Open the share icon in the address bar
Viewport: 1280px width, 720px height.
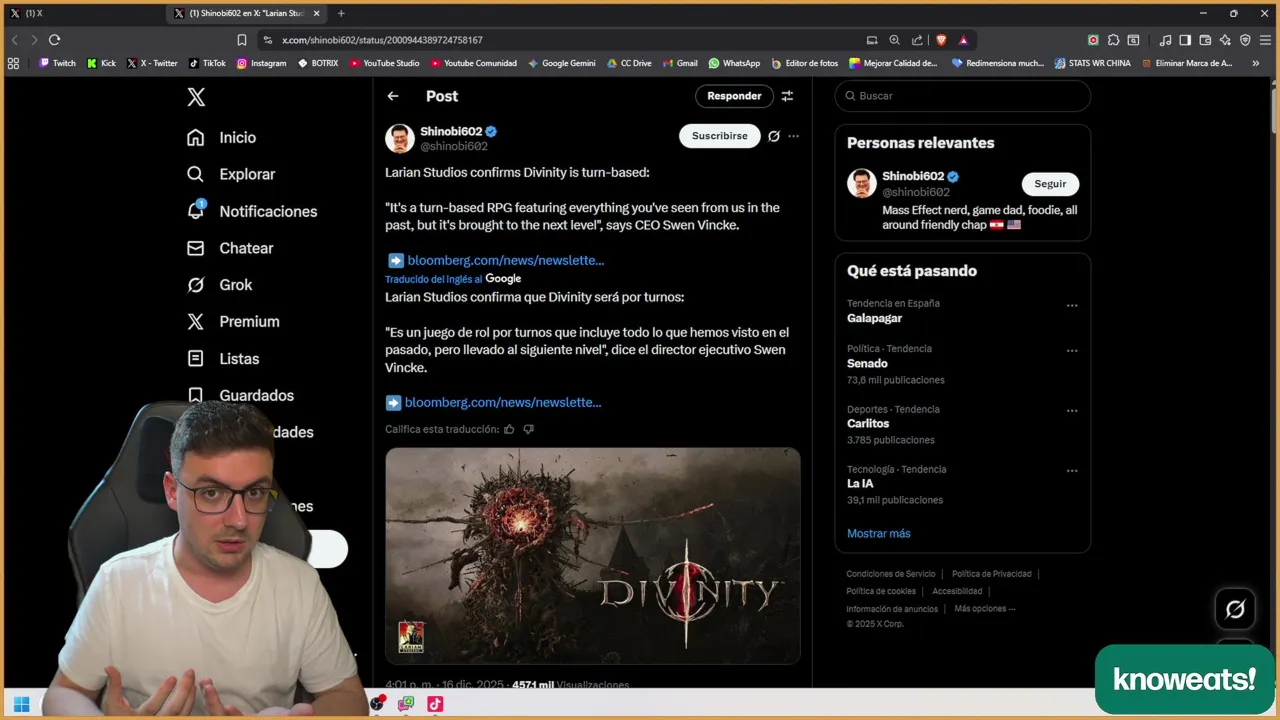click(917, 40)
